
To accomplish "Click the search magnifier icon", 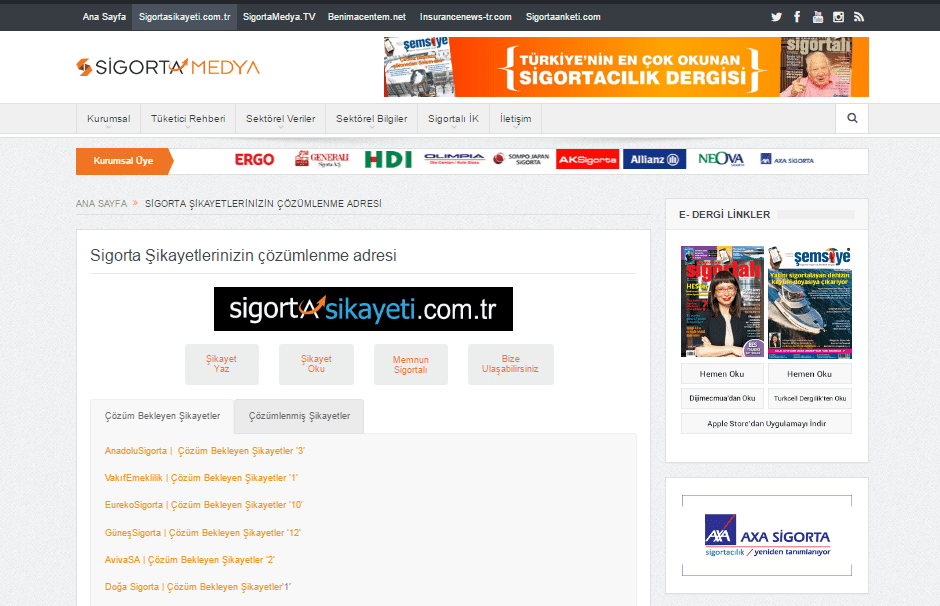I will [852, 118].
